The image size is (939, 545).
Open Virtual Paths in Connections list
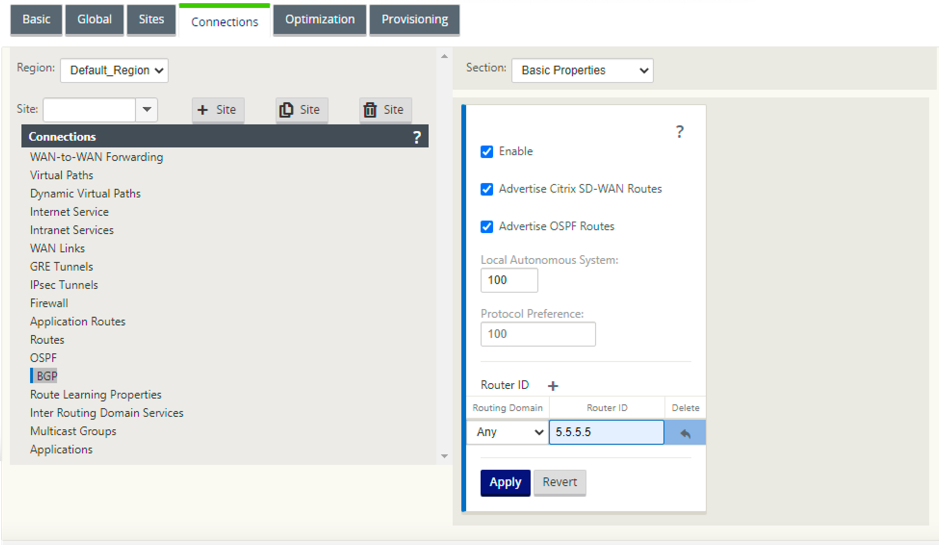[x=62, y=175]
